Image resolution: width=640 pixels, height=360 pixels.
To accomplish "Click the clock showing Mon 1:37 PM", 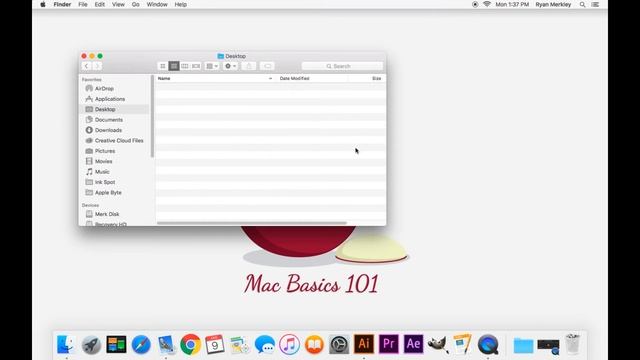I will click(512, 4).
